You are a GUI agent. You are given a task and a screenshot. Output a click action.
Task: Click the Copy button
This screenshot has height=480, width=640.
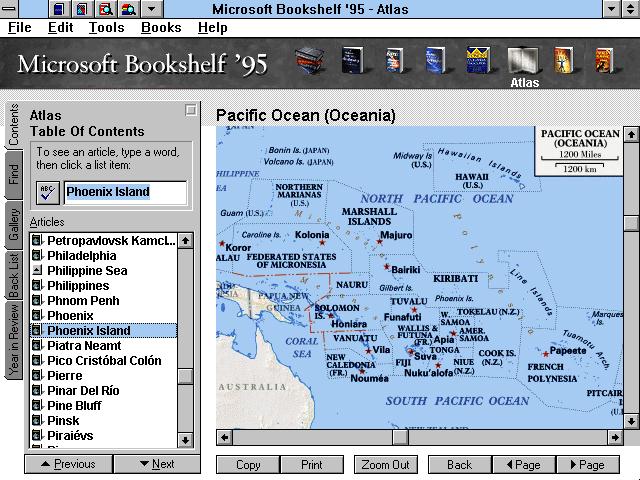tap(248, 465)
